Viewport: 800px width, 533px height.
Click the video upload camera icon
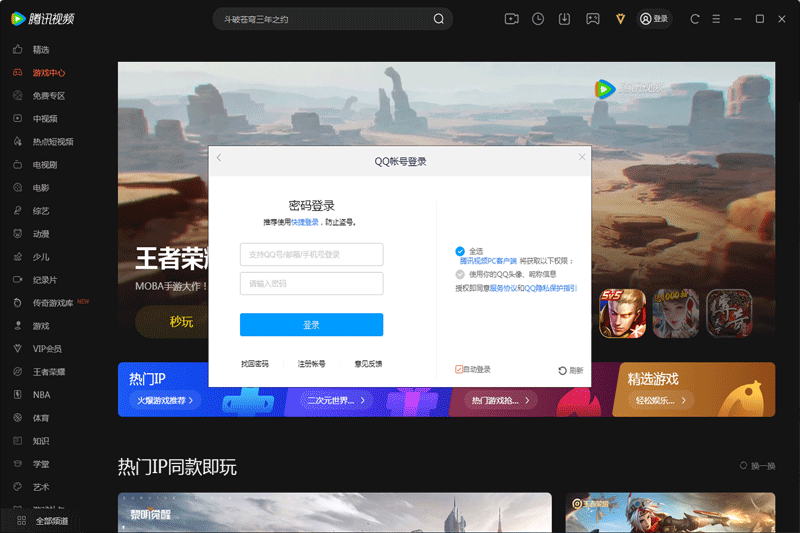pos(511,19)
